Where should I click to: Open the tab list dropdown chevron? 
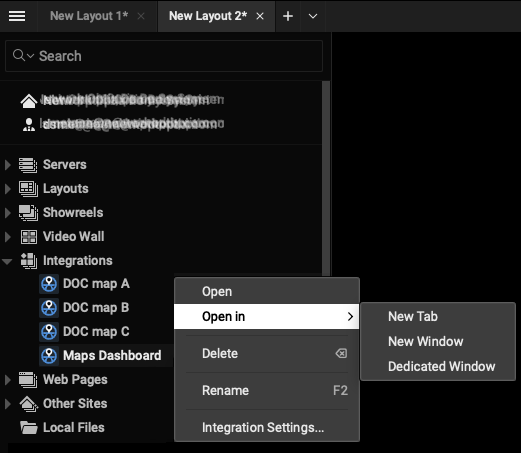coord(313,16)
